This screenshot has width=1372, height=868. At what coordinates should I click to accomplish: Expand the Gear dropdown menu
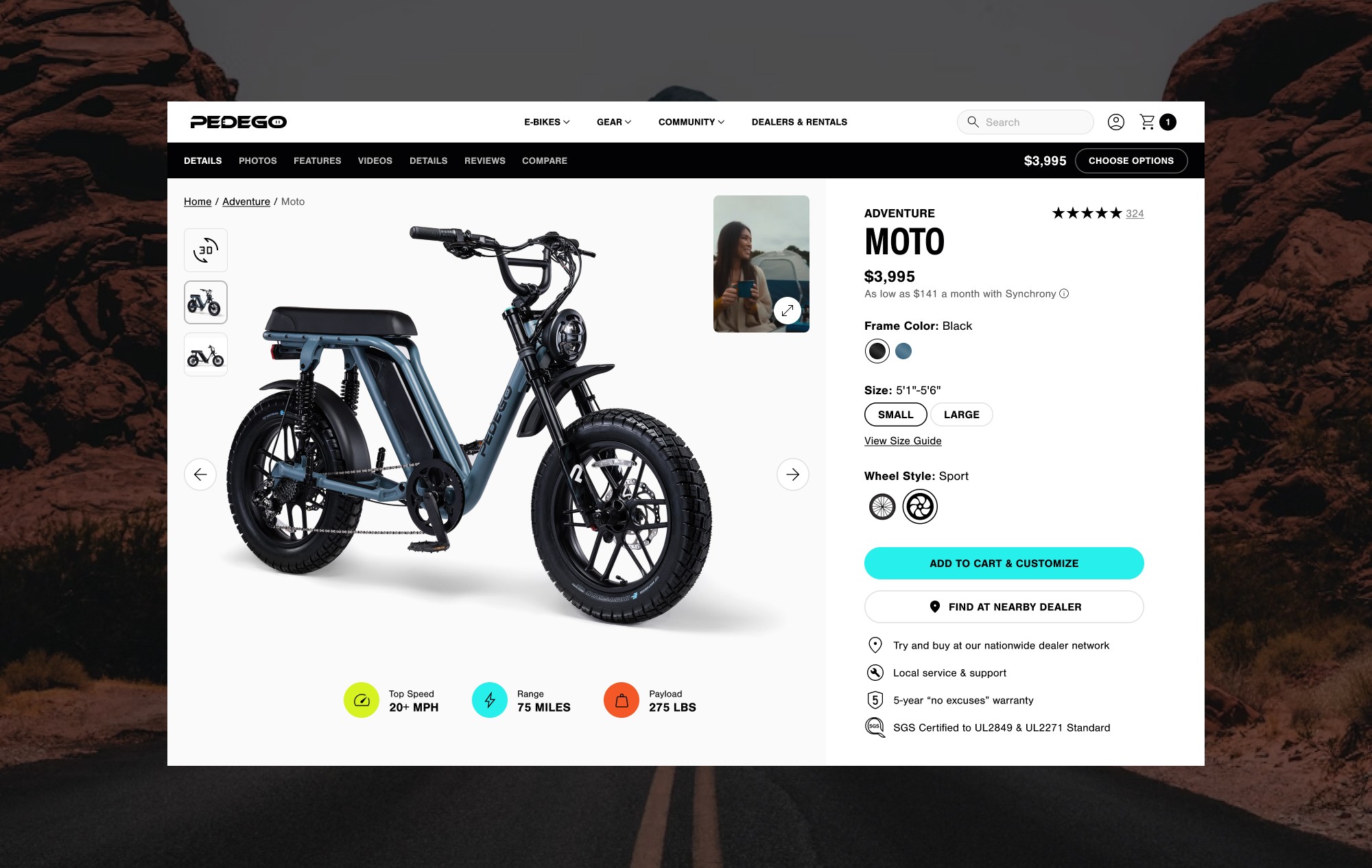coord(614,122)
